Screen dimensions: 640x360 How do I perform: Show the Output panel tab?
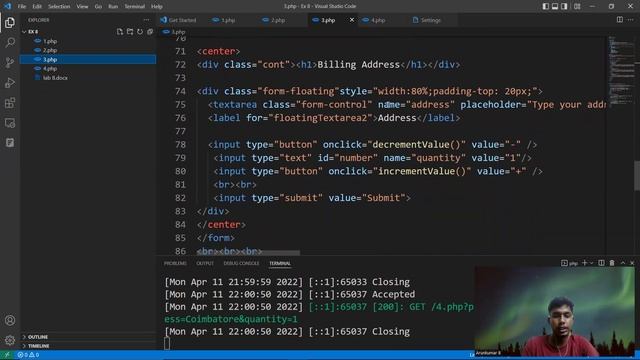pos(205,263)
